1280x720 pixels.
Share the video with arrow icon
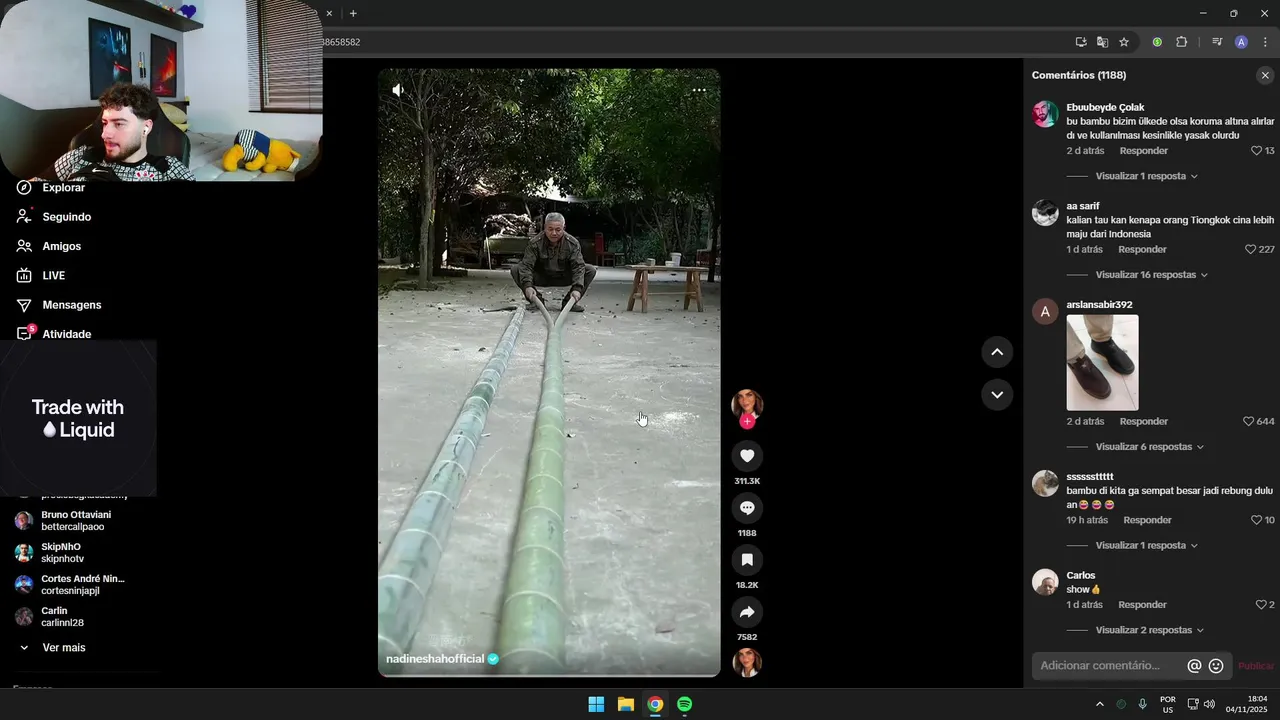pos(747,612)
